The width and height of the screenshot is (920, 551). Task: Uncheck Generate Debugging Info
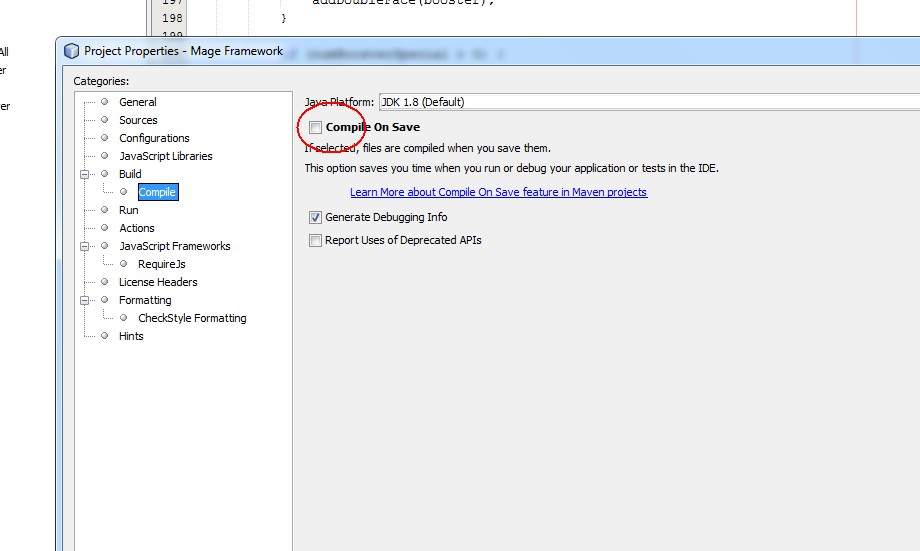click(316, 218)
